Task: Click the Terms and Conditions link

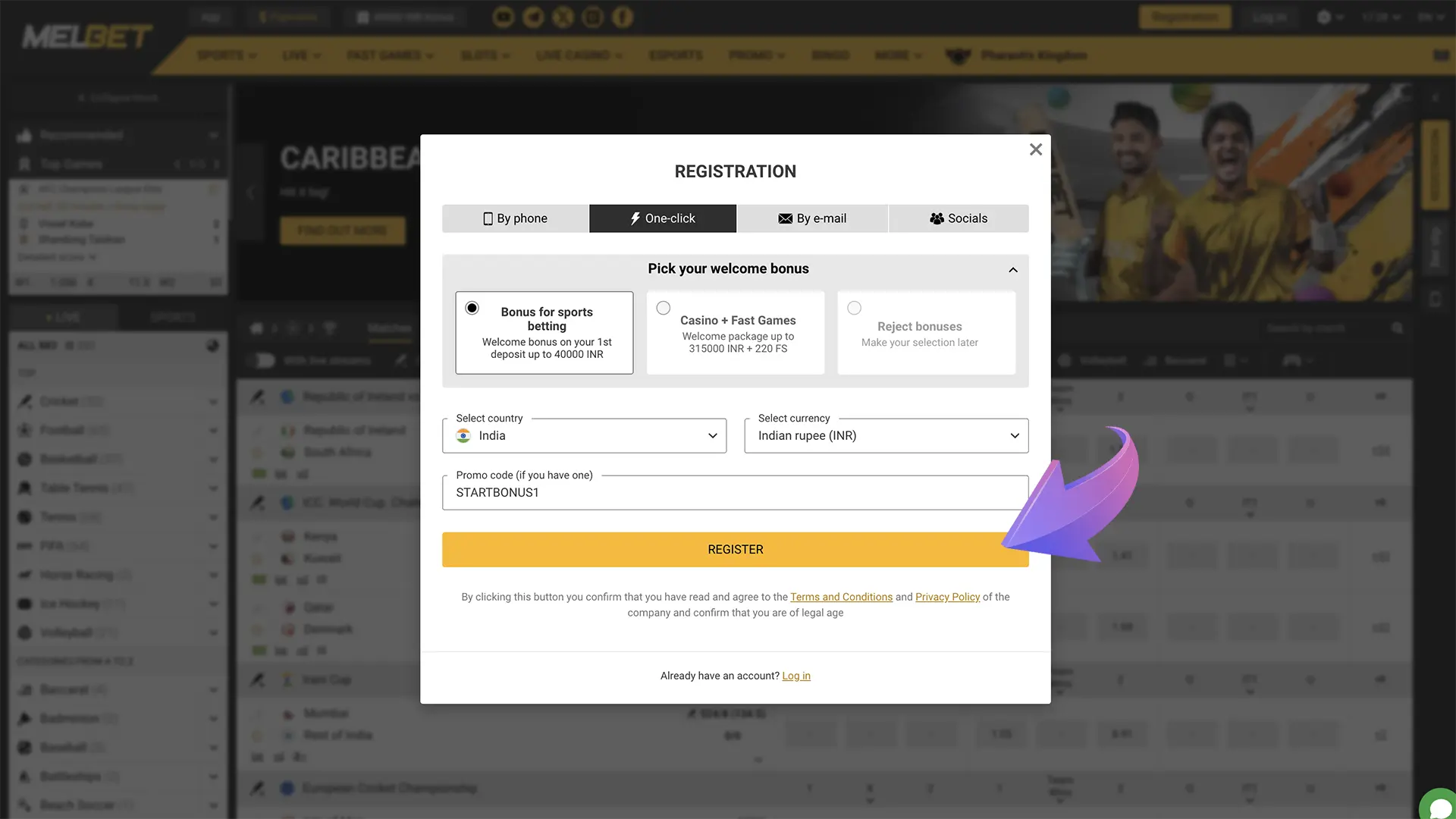Action: click(x=841, y=596)
